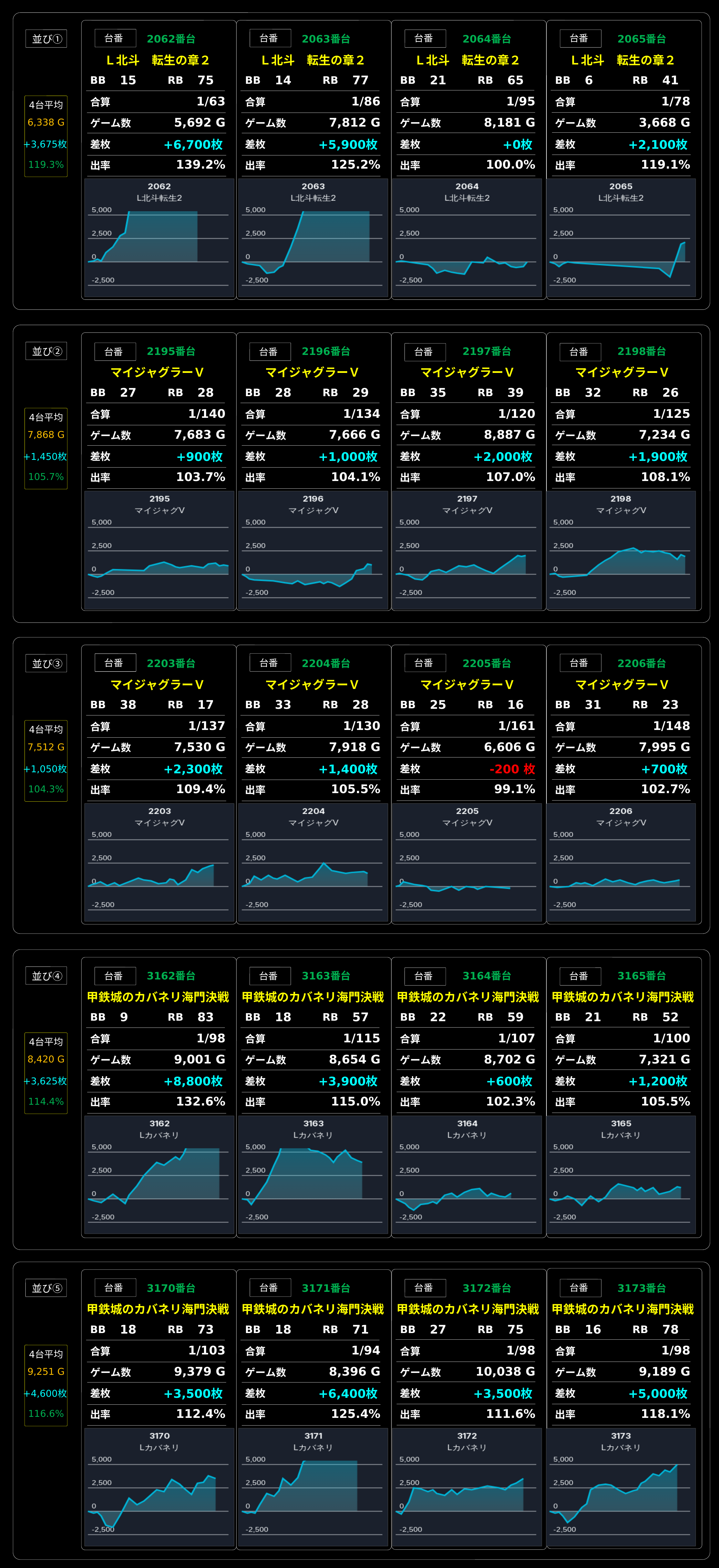The width and height of the screenshot is (719, 1568).
Task: Click the 並び⑤ group label
Action: pyautogui.click(x=46, y=1288)
